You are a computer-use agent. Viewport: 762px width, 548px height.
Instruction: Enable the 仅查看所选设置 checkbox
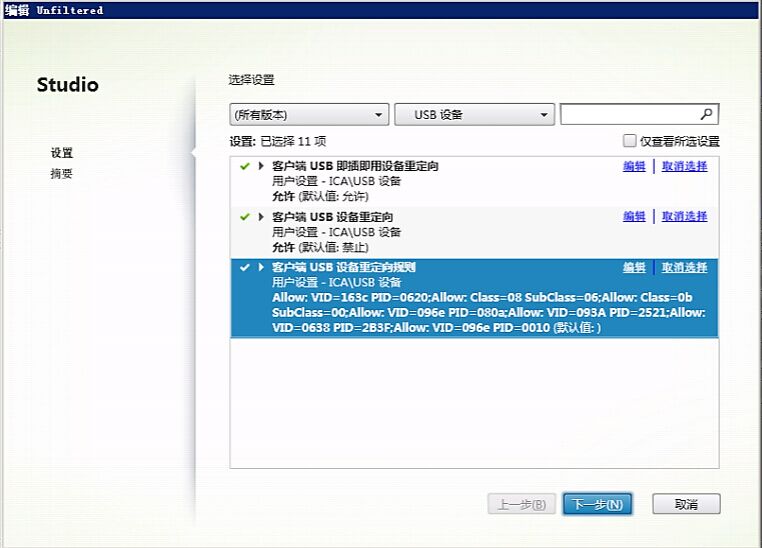pyautogui.click(x=629, y=141)
